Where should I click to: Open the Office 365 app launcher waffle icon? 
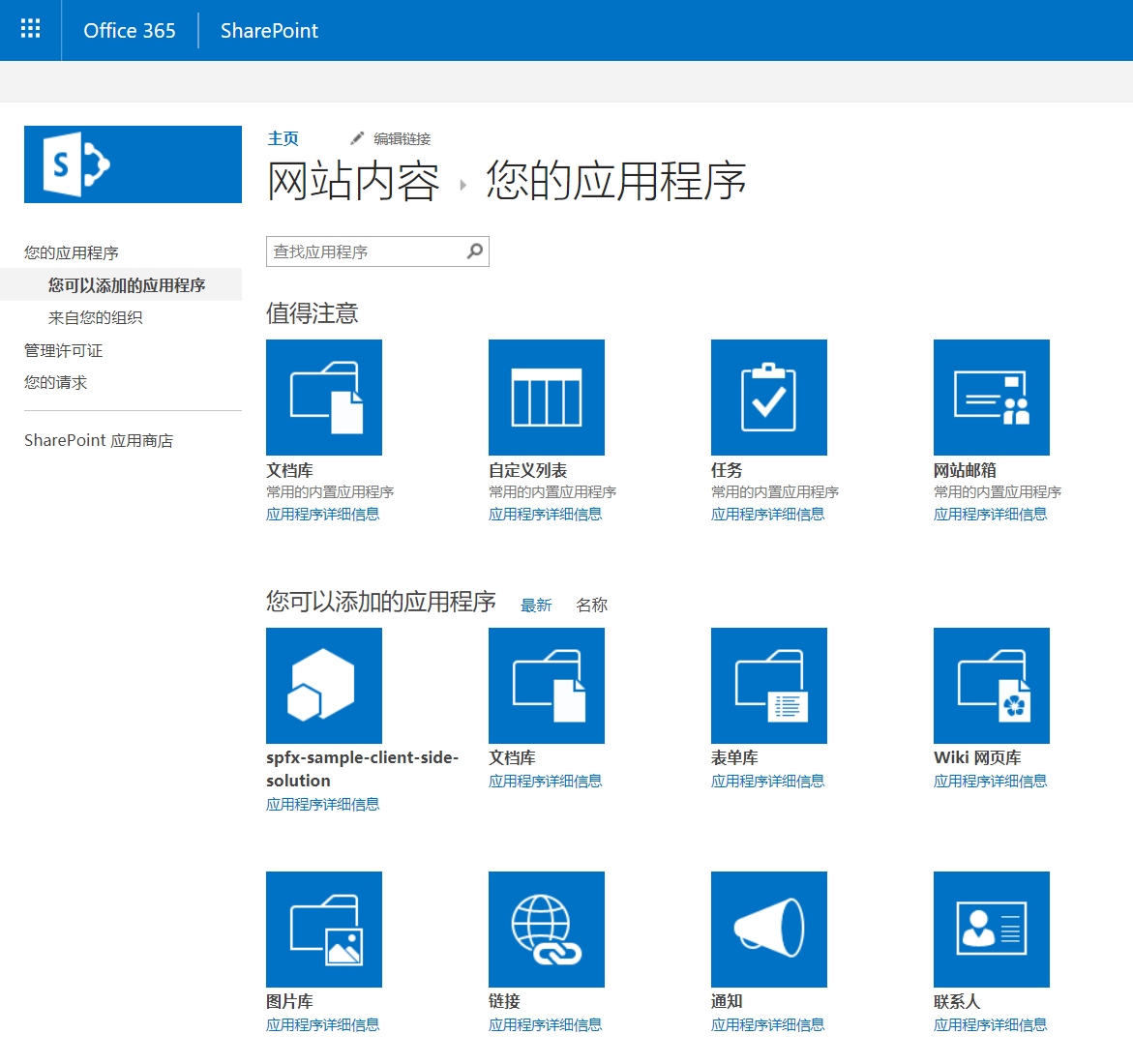click(30, 29)
